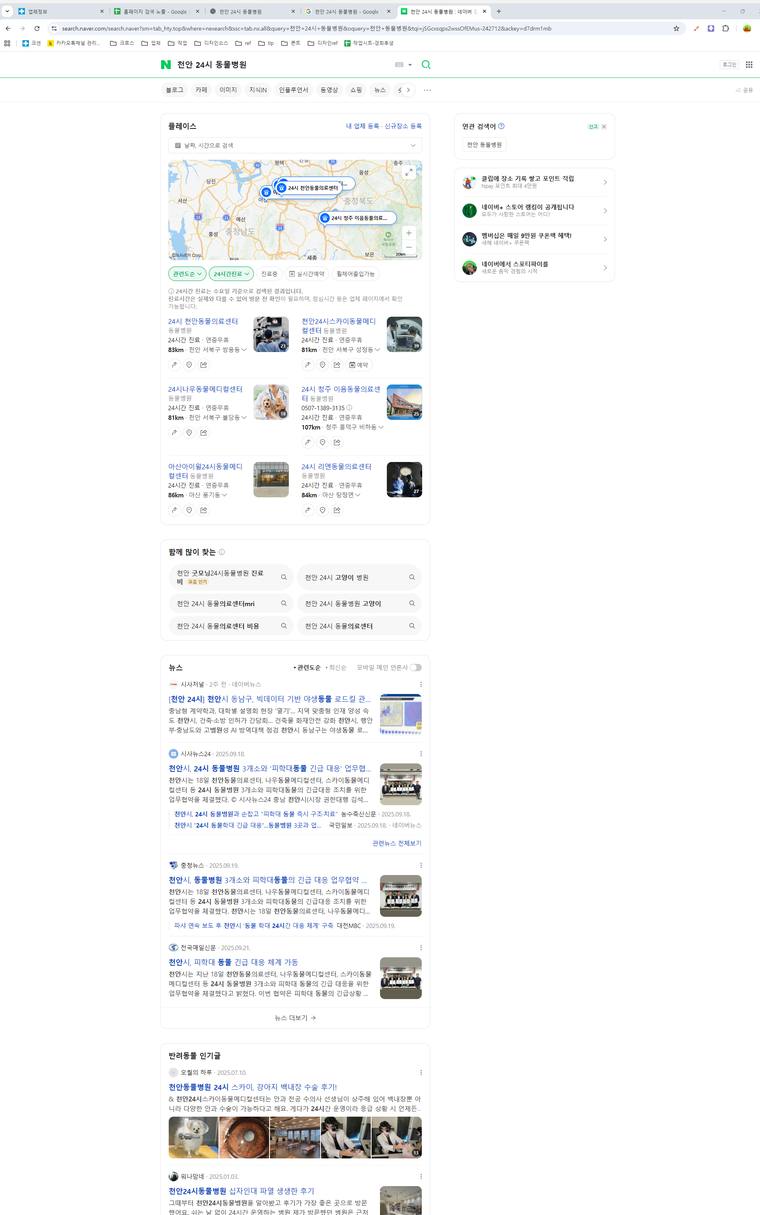Click the 내 업체 등록 link
760x1215 pixels.
click(x=362, y=126)
